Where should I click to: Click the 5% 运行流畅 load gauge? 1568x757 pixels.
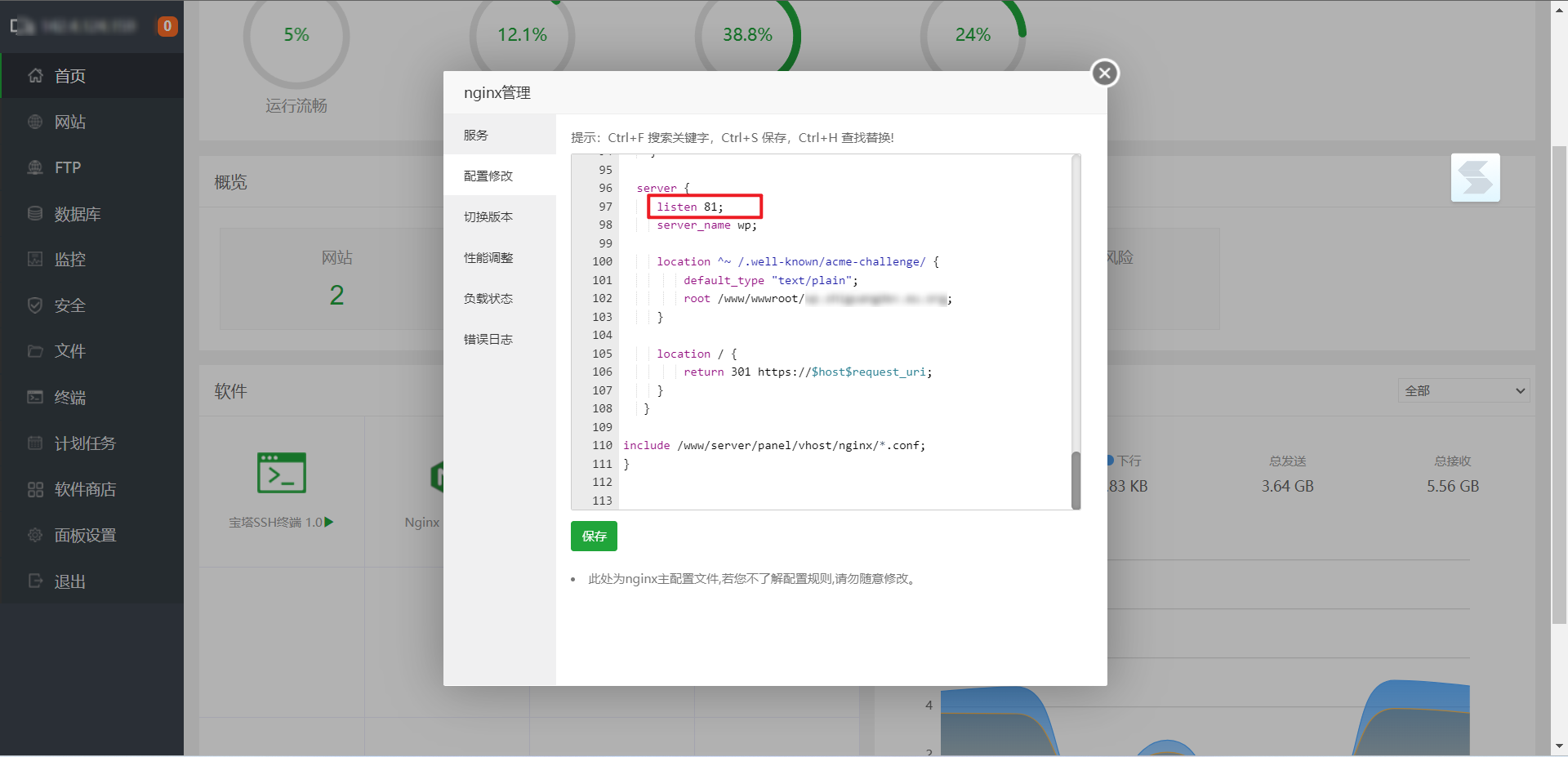click(x=296, y=37)
